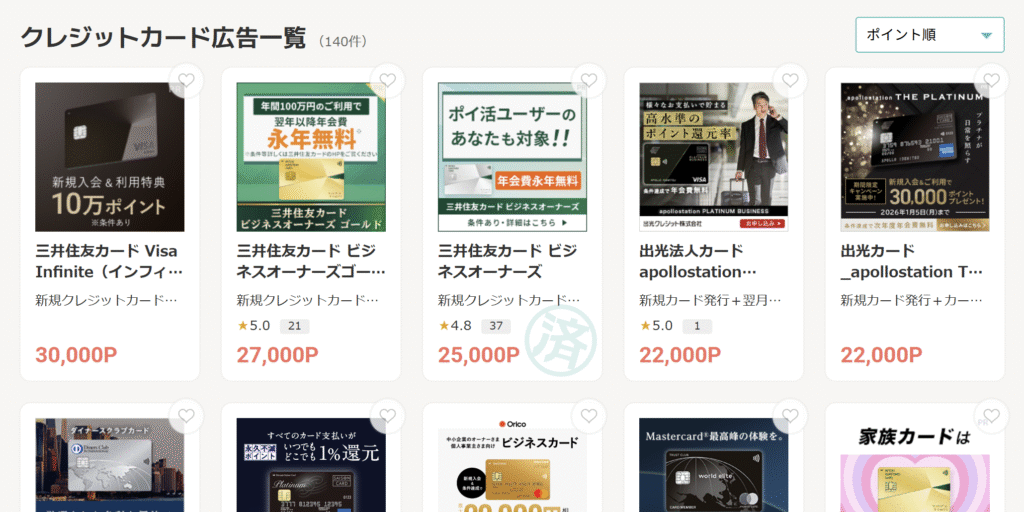Click the 30,000P point value
This screenshot has height=512, width=1024.
pyautogui.click(x=76, y=355)
